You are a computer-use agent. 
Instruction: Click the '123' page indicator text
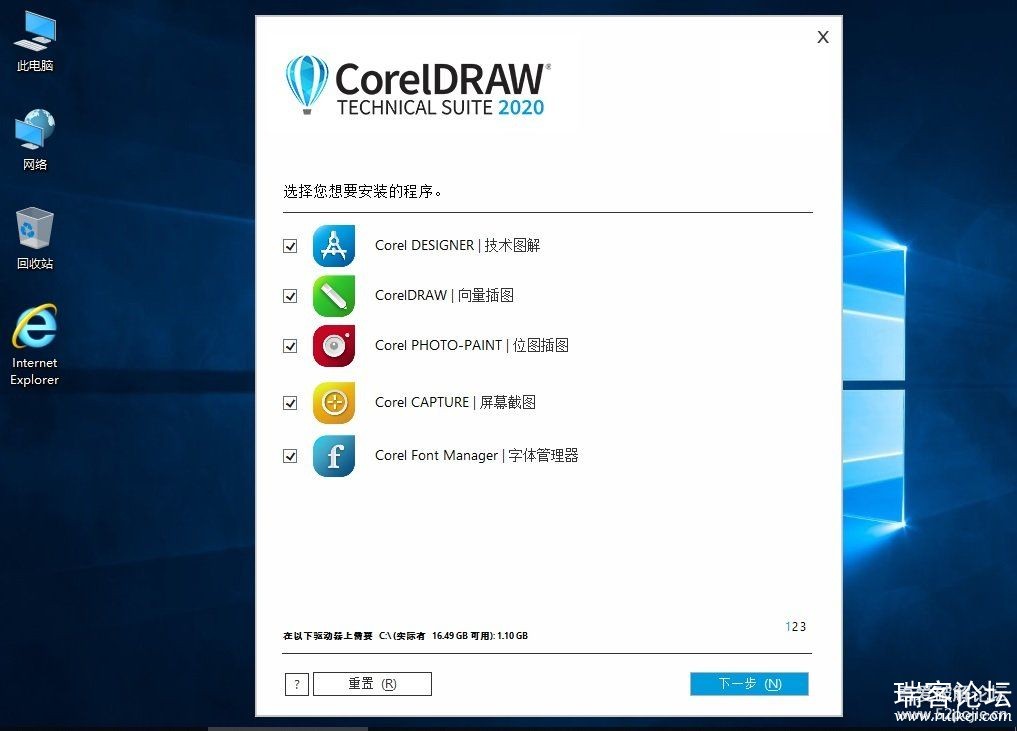click(x=796, y=627)
